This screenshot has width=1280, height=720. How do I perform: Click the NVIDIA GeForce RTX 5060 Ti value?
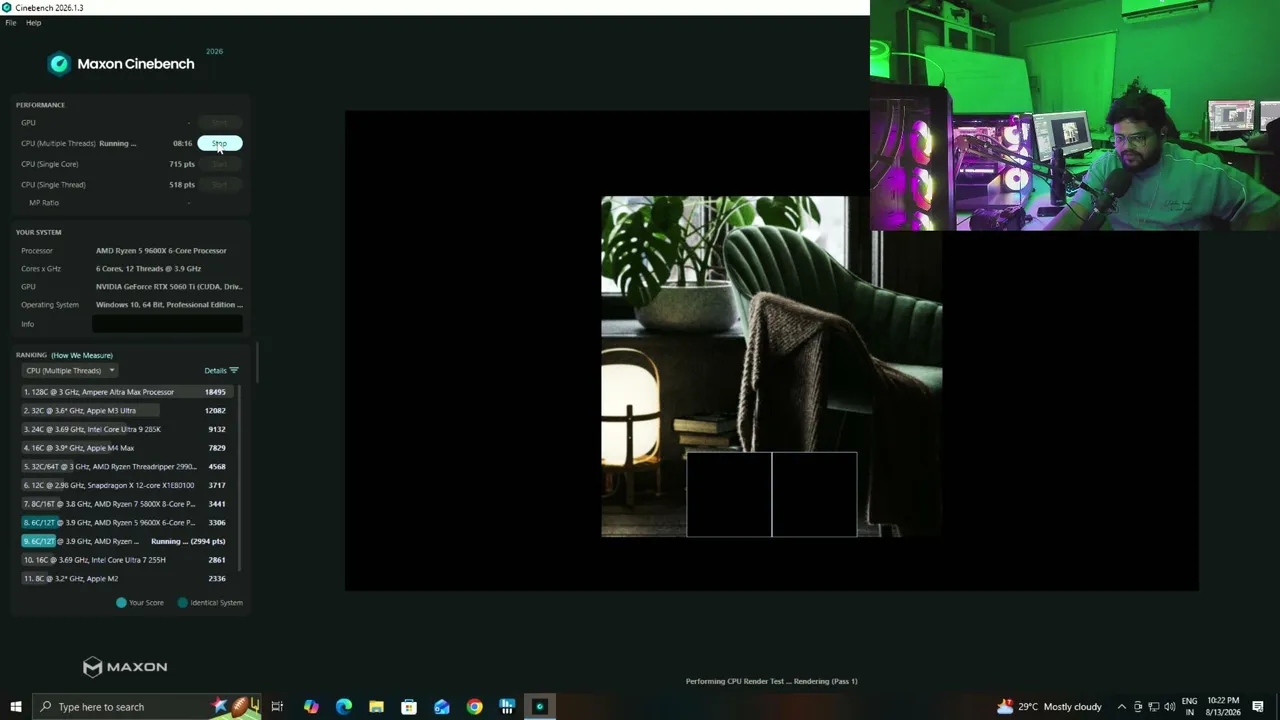169,287
